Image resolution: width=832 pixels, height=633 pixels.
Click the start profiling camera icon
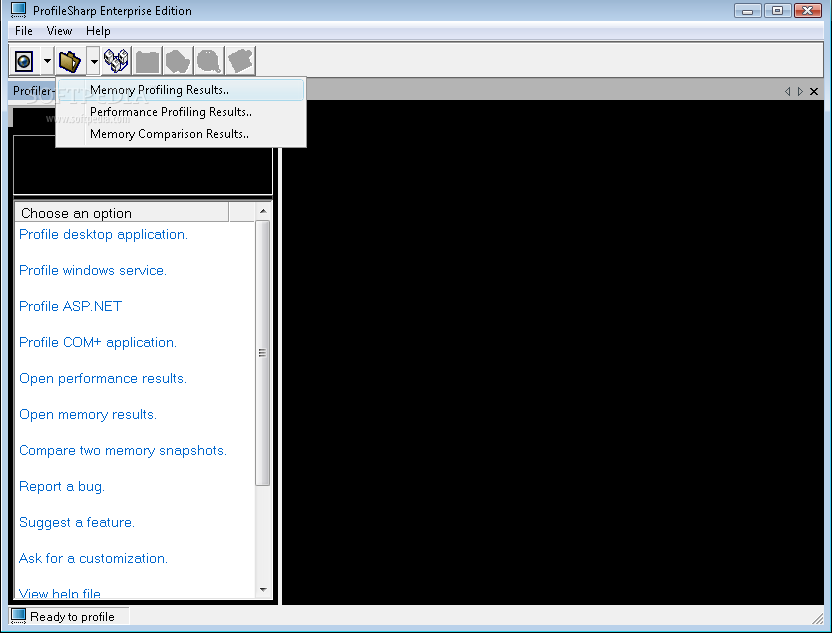pyautogui.click(x=24, y=61)
